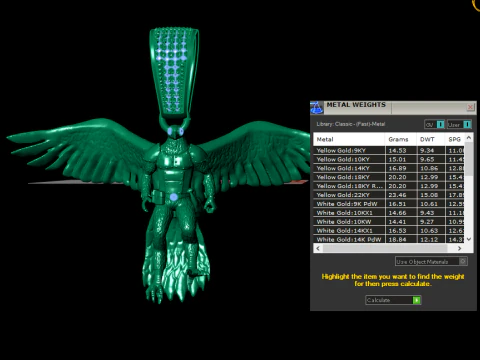The width and height of the screenshot is (480, 360).
Task: Click the 9.65 DWT value
Action: (427, 159)
